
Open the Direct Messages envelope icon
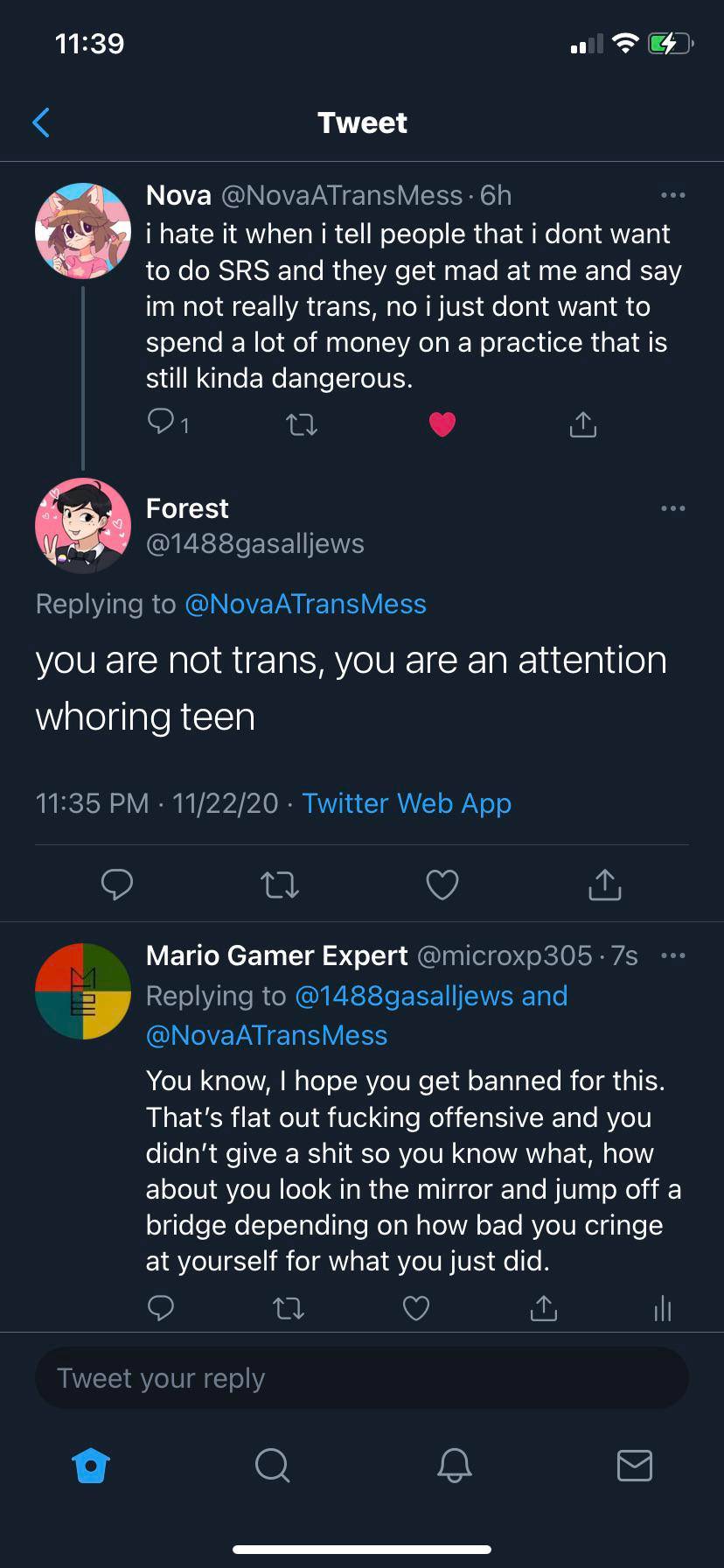[x=634, y=1466]
